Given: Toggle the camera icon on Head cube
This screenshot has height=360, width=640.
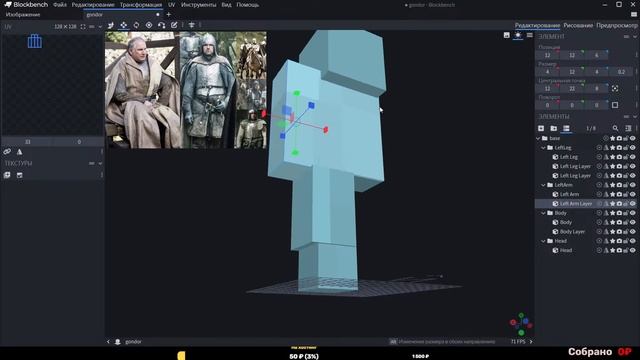Looking at the screenshot, I should tap(619, 250).
